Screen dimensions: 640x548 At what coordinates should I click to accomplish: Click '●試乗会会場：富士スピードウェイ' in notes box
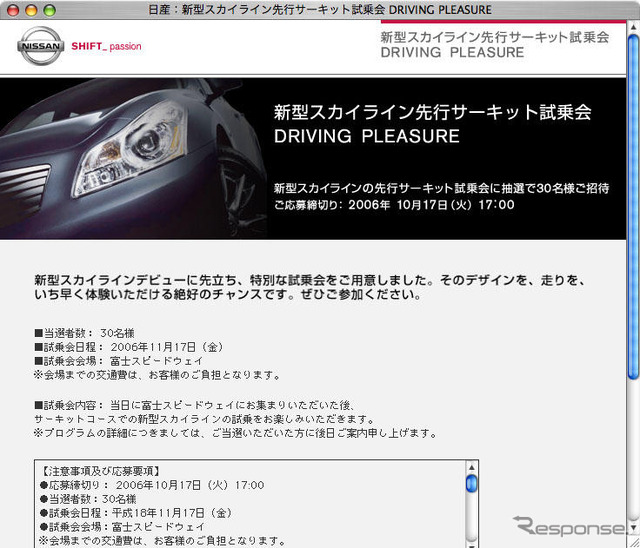[x=122, y=527]
